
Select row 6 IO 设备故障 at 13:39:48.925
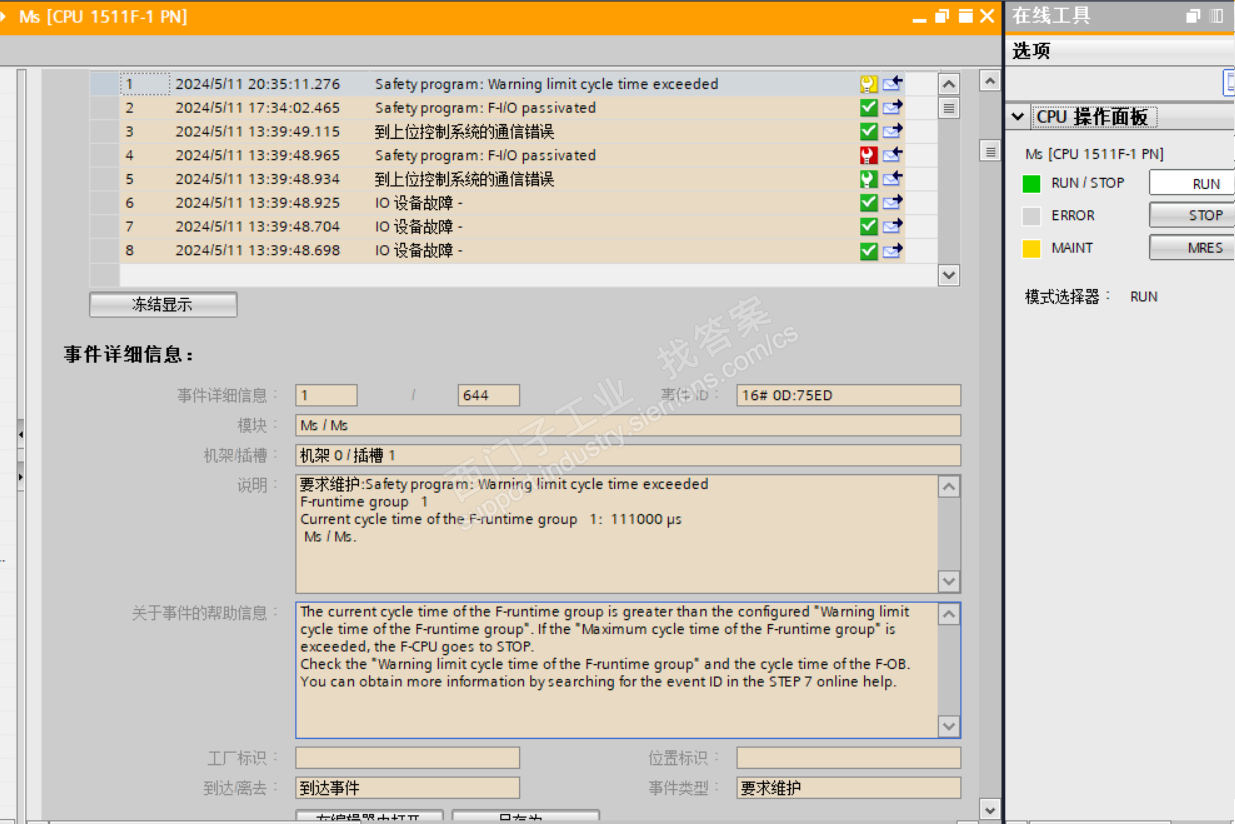(x=512, y=203)
